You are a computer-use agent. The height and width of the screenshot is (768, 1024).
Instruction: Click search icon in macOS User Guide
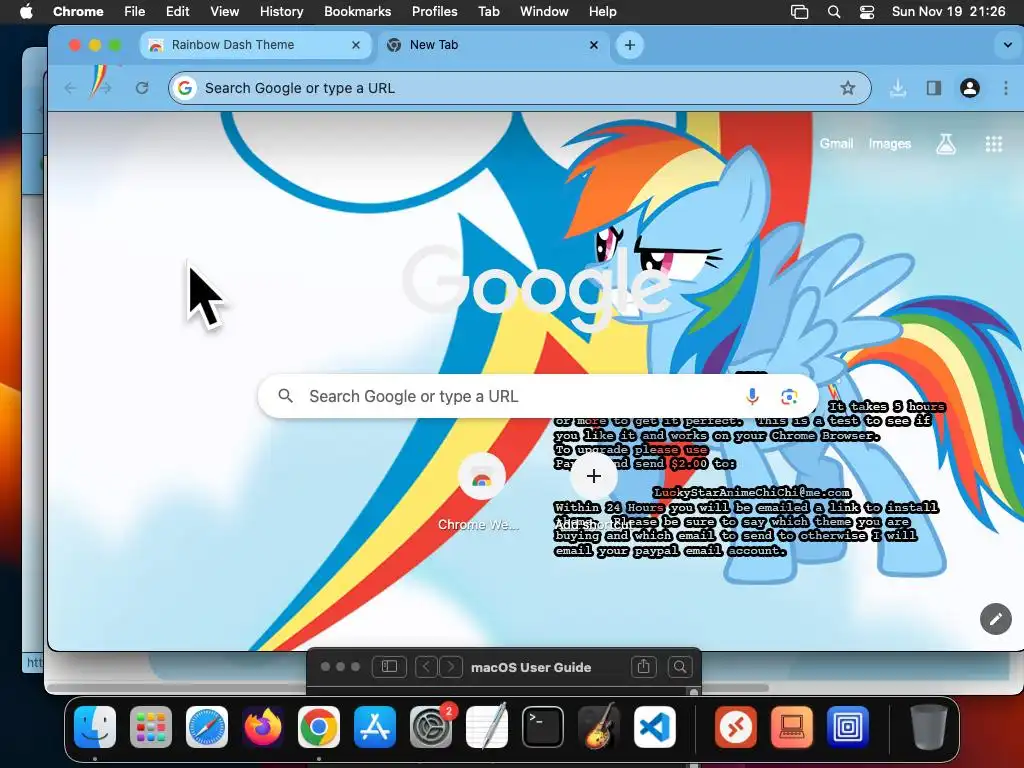pyautogui.click(x=680, y=667)
